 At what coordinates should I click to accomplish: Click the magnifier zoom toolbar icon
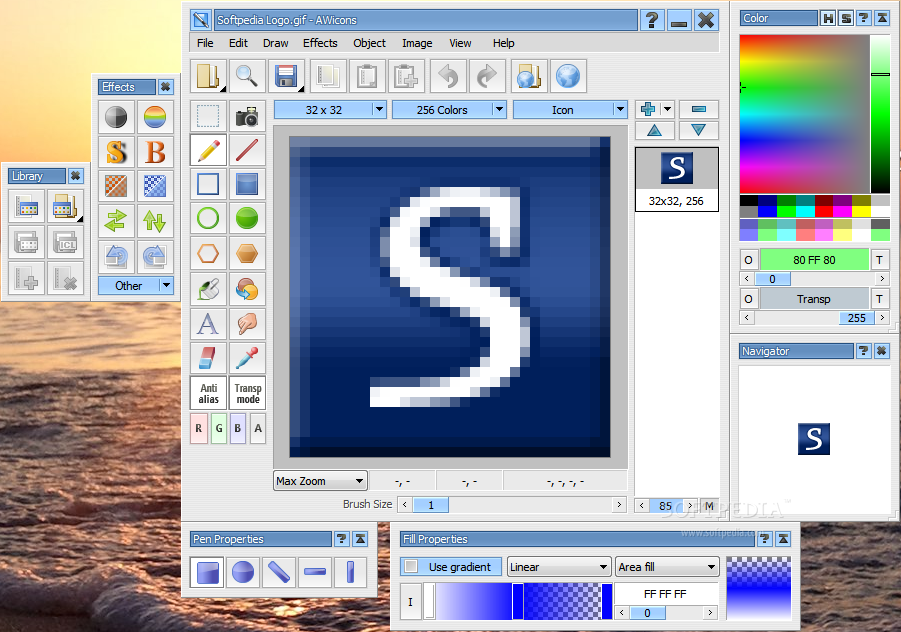(x=247, y=76)
